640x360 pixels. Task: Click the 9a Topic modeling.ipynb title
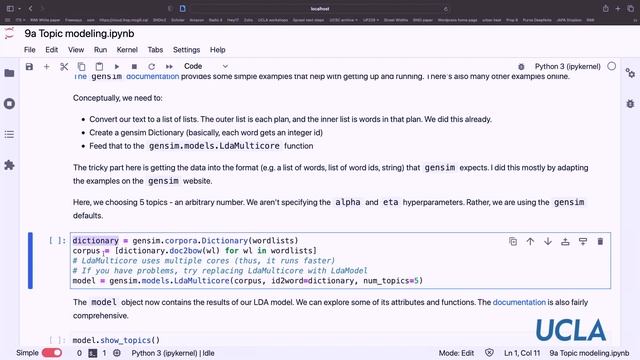click(79, 33)
